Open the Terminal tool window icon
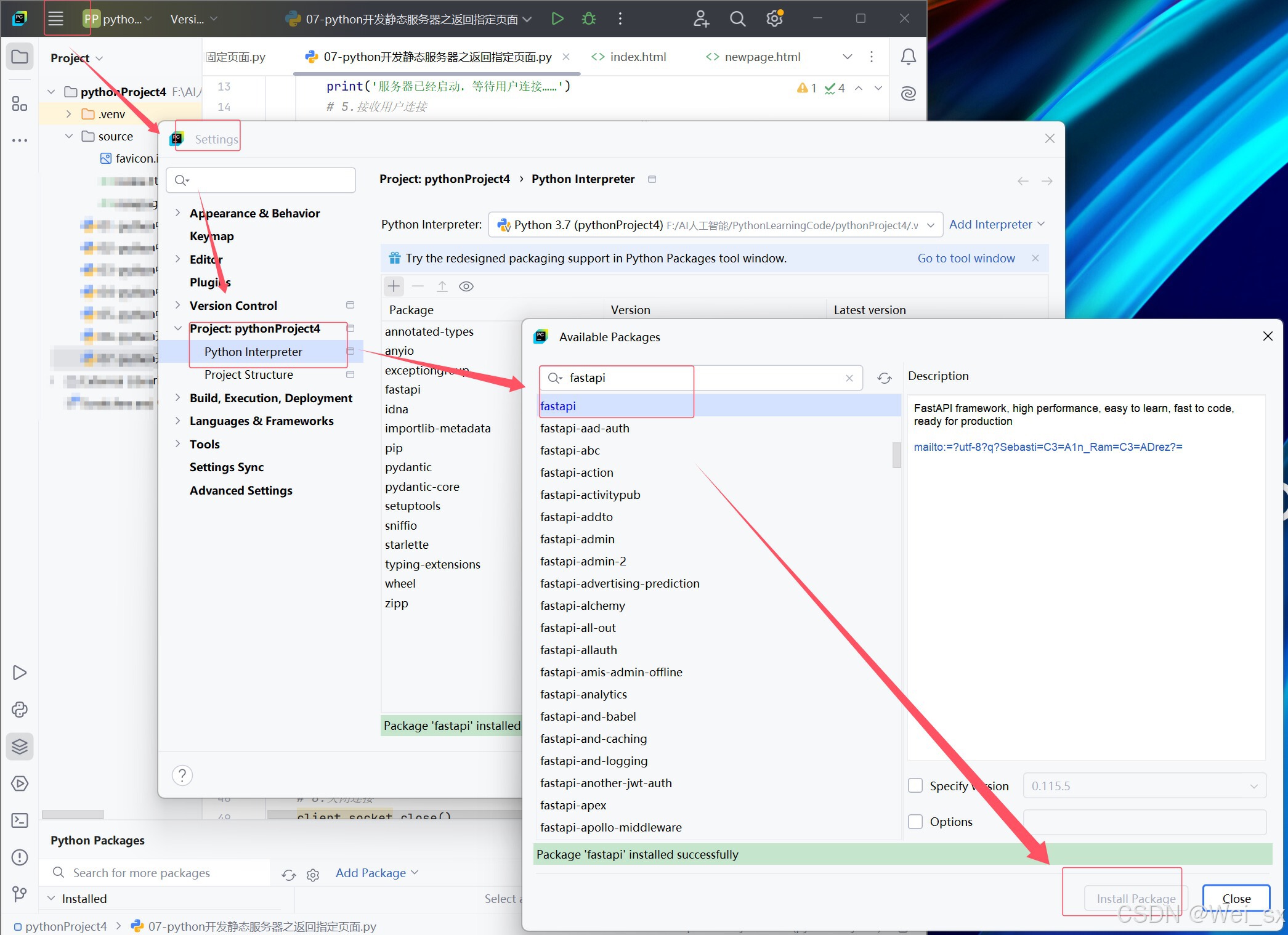This screenshot has height=935, width=1288. tap(20, 820)
